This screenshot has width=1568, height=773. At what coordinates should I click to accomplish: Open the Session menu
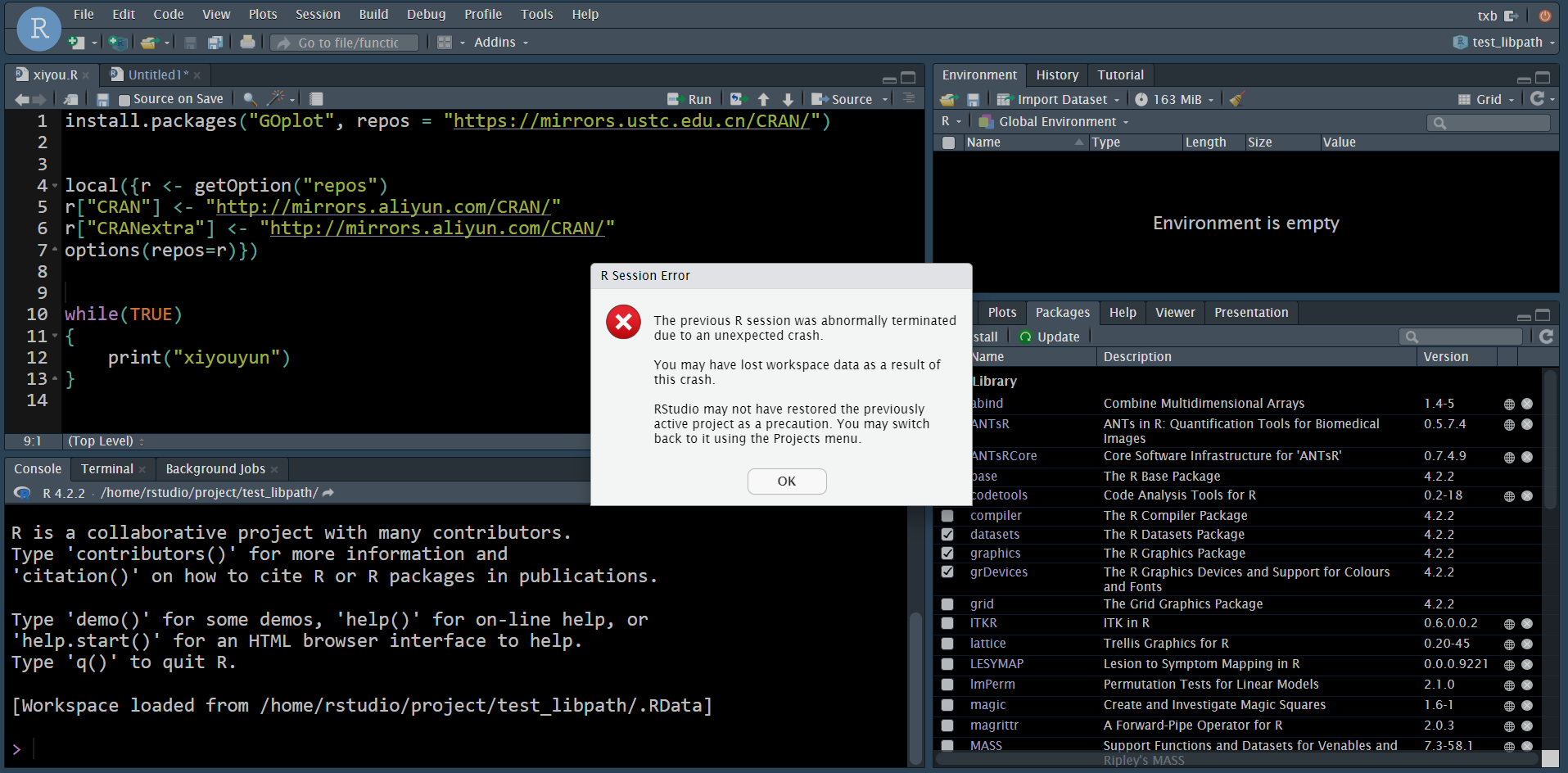[318, 15]
